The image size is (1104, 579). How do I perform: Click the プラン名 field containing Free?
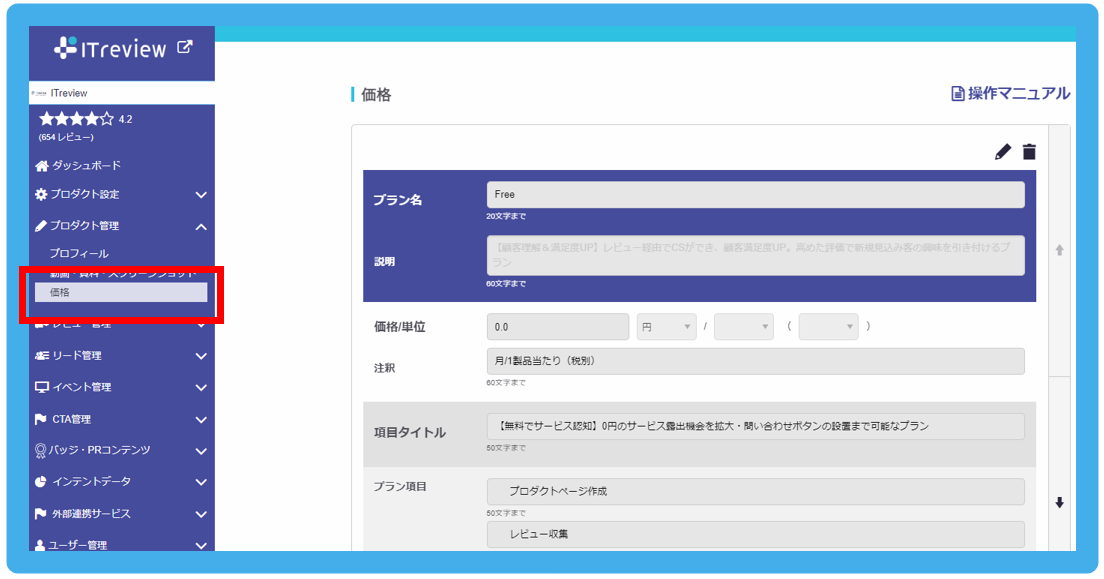coord(755,194)
